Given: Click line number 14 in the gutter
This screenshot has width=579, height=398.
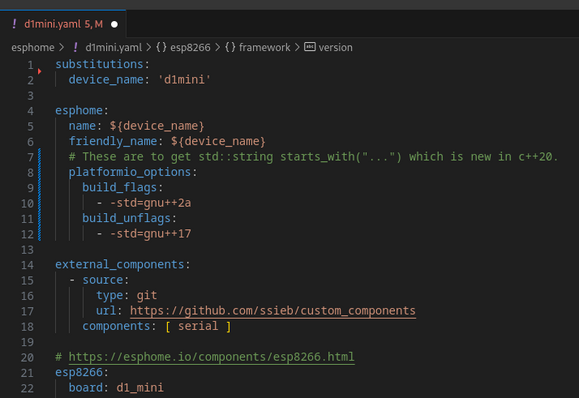Looking at the screenshot, I should pos(27,265).
